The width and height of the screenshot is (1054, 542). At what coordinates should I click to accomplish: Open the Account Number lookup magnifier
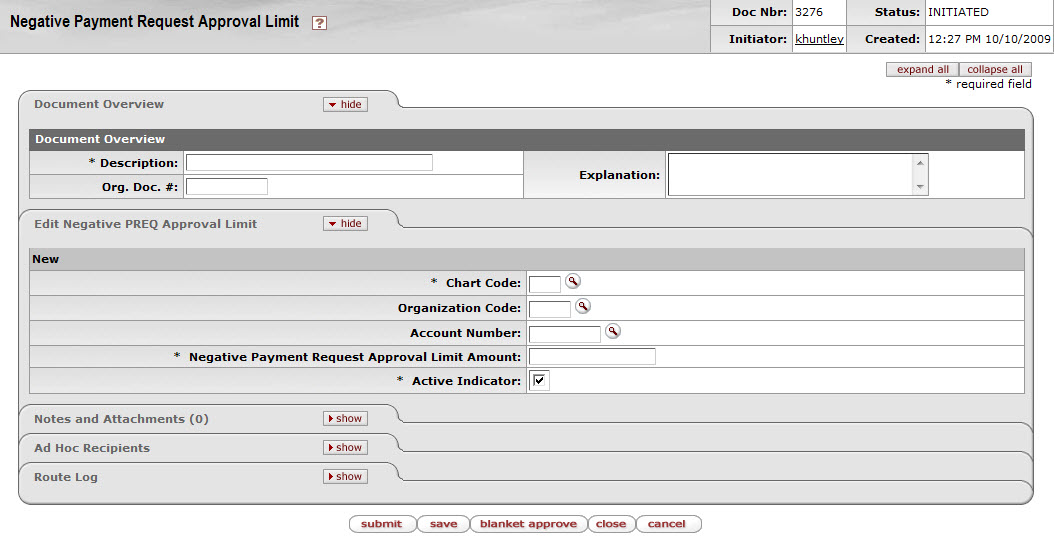(613, 331)
